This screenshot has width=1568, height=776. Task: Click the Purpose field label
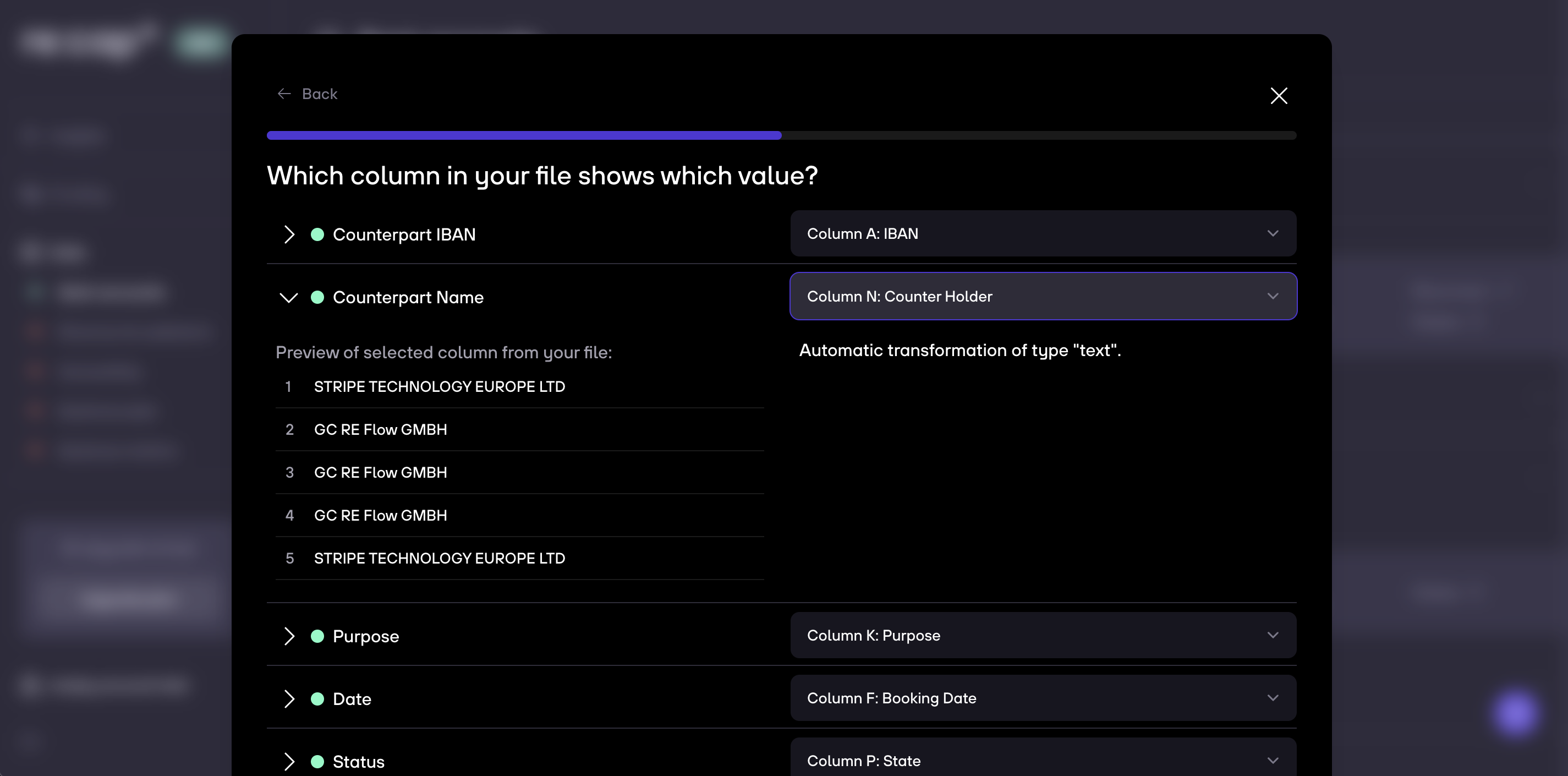366,636
